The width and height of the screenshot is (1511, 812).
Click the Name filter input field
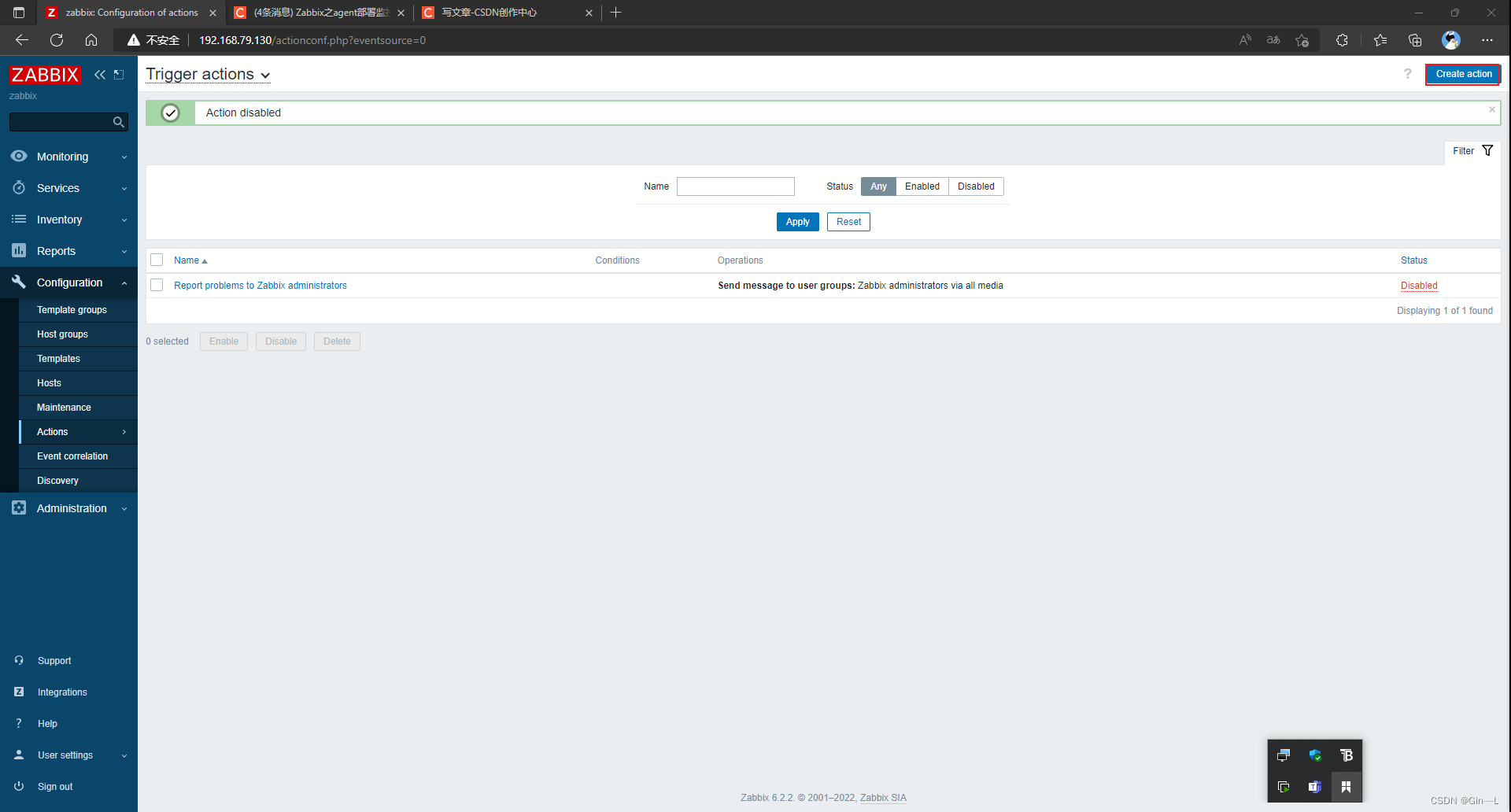coord(736,186)
